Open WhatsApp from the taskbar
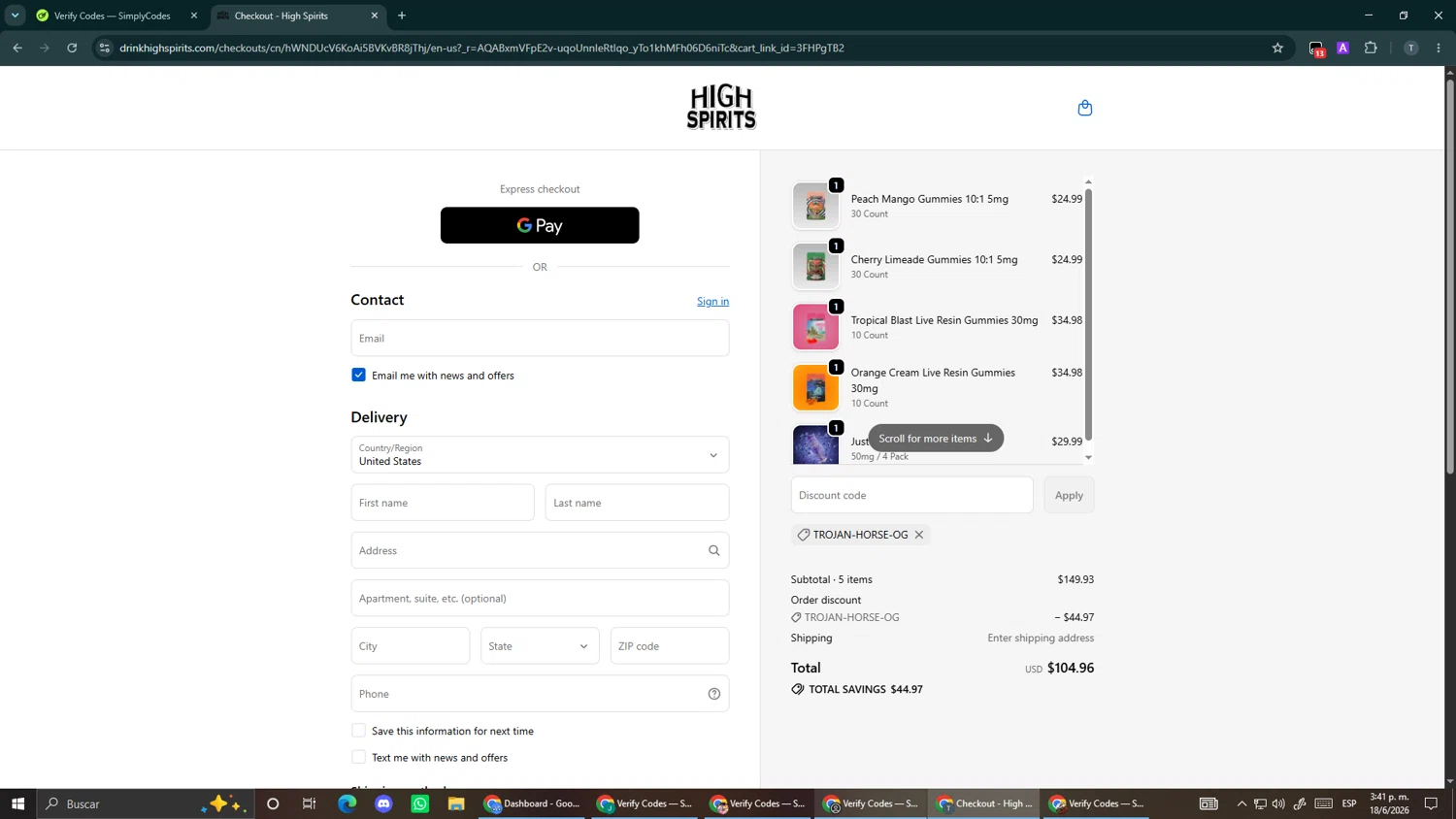Screen dimensions: 1456x819 point(419,803)
